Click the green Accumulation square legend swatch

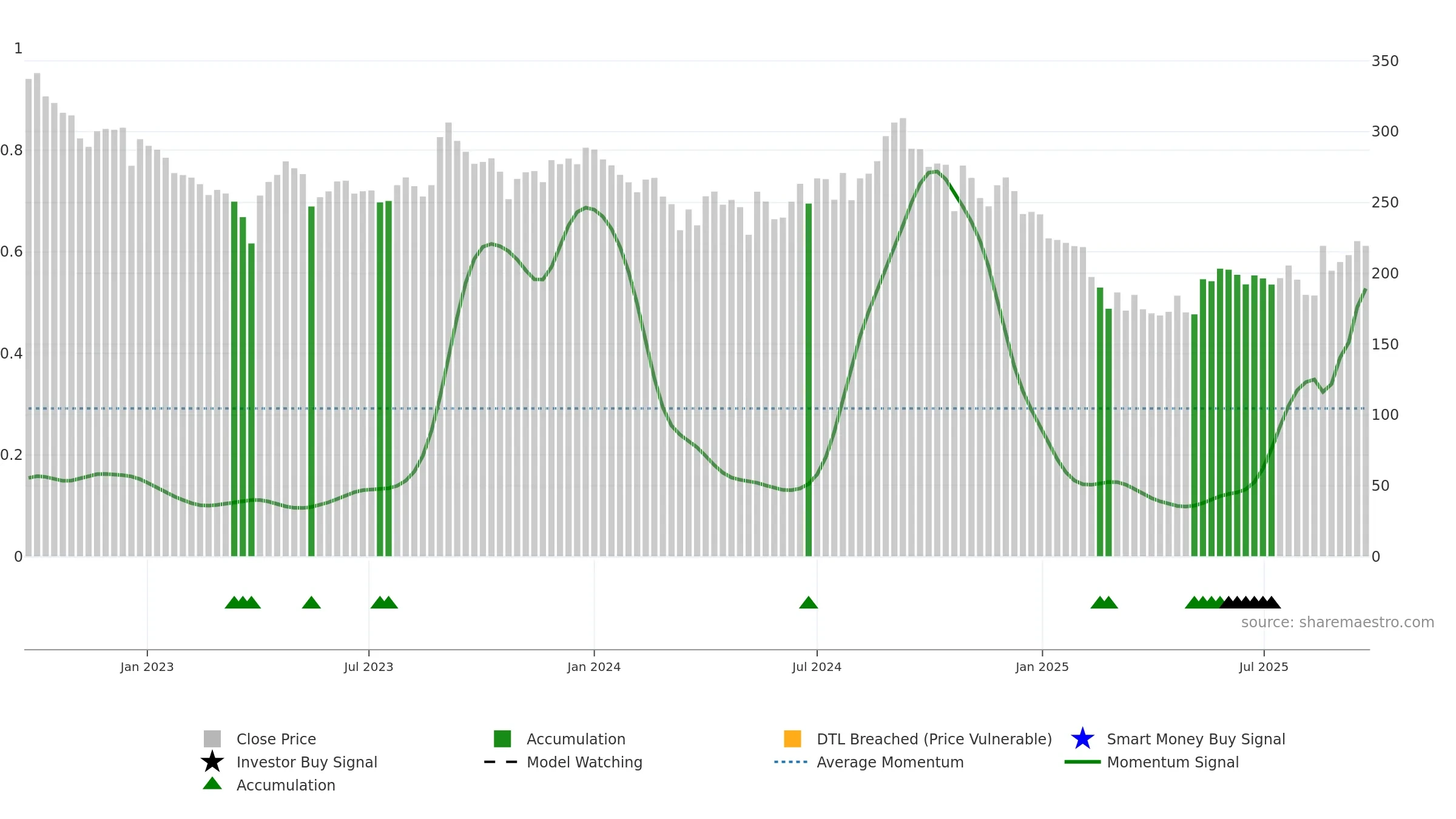[x=502, y=739]
